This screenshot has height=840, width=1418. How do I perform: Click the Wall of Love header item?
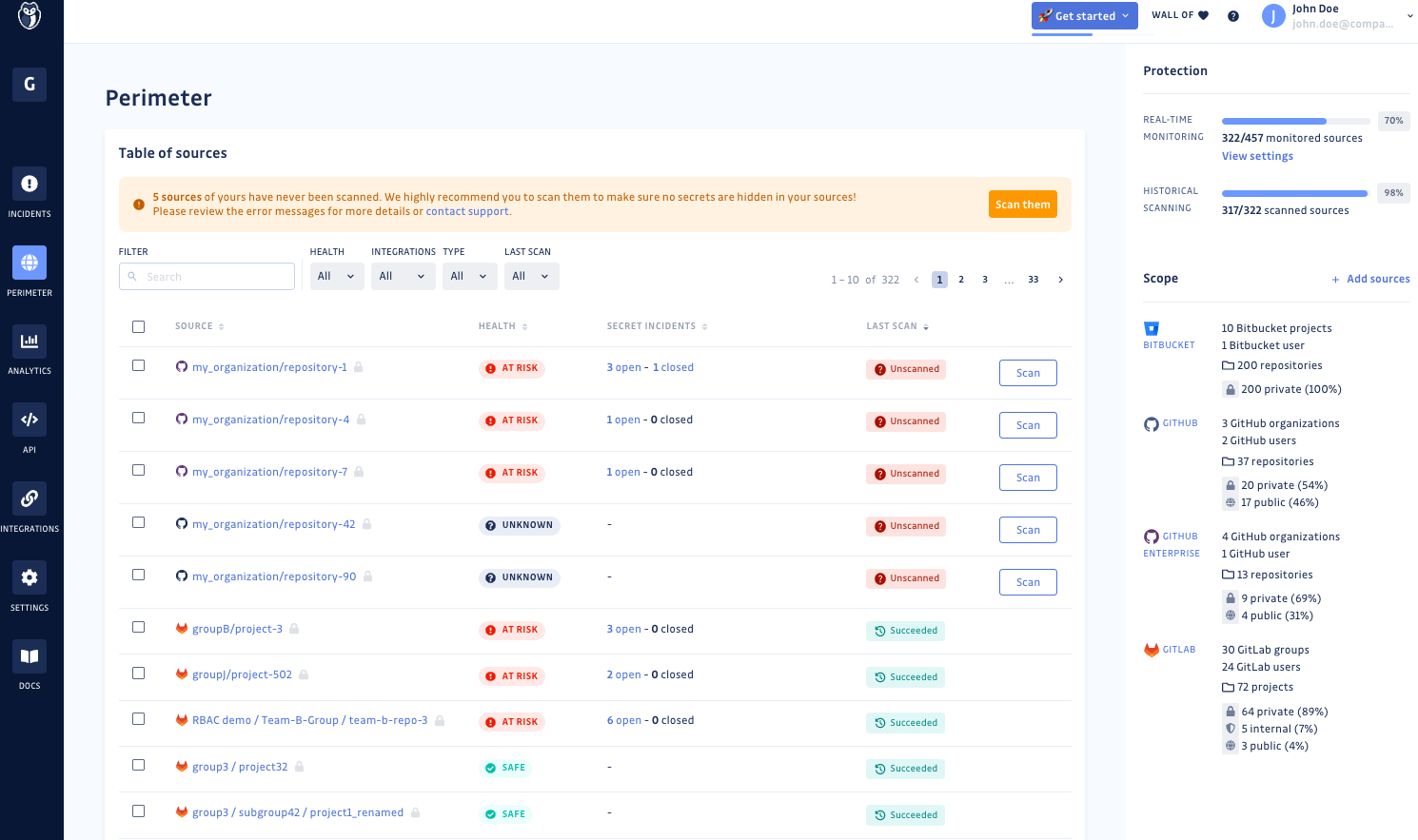pyautogui.click(x=1179, y=15)
